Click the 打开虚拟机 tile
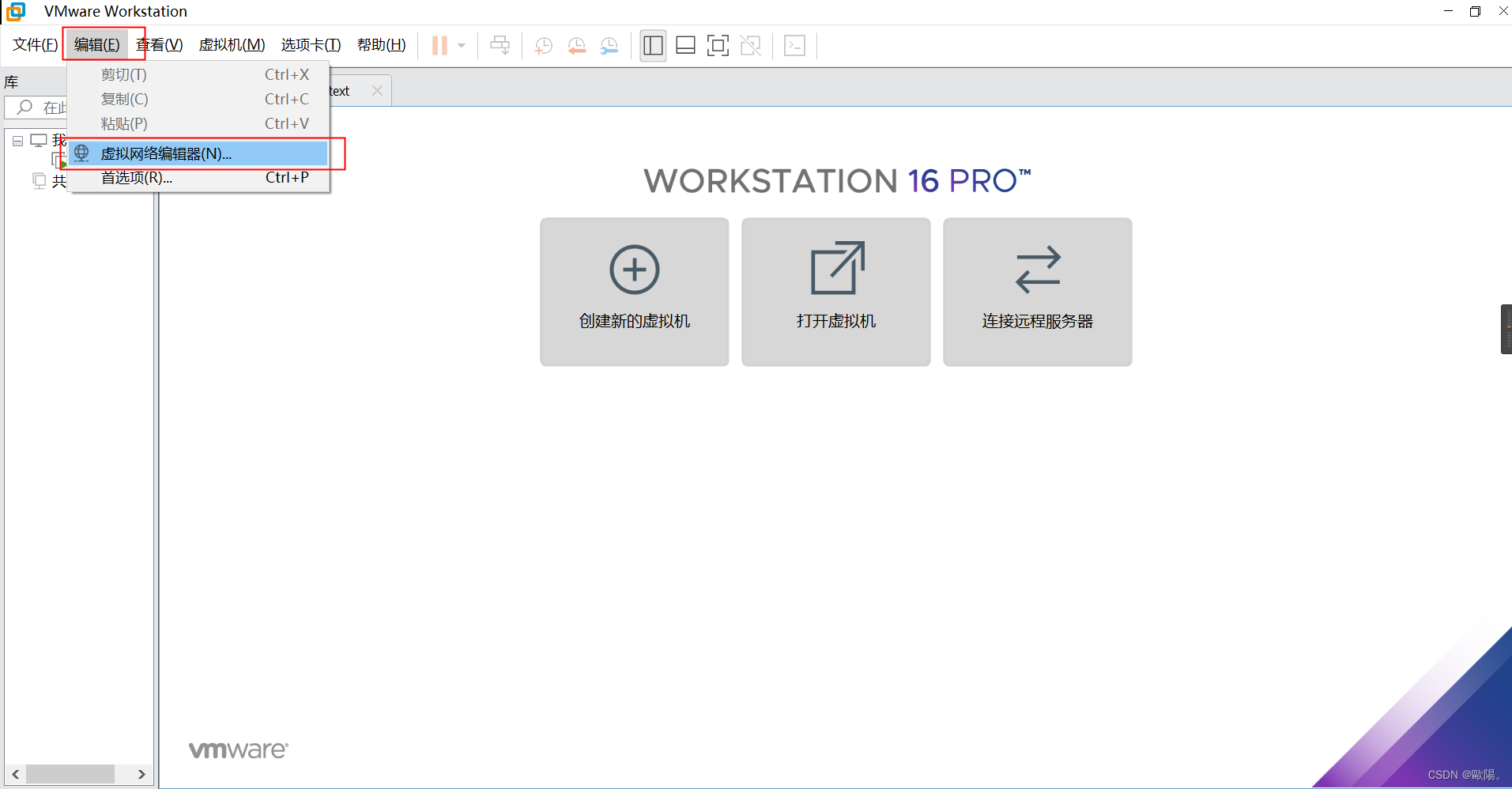This screenshot has height=789, width=1512. pos(835,292)
